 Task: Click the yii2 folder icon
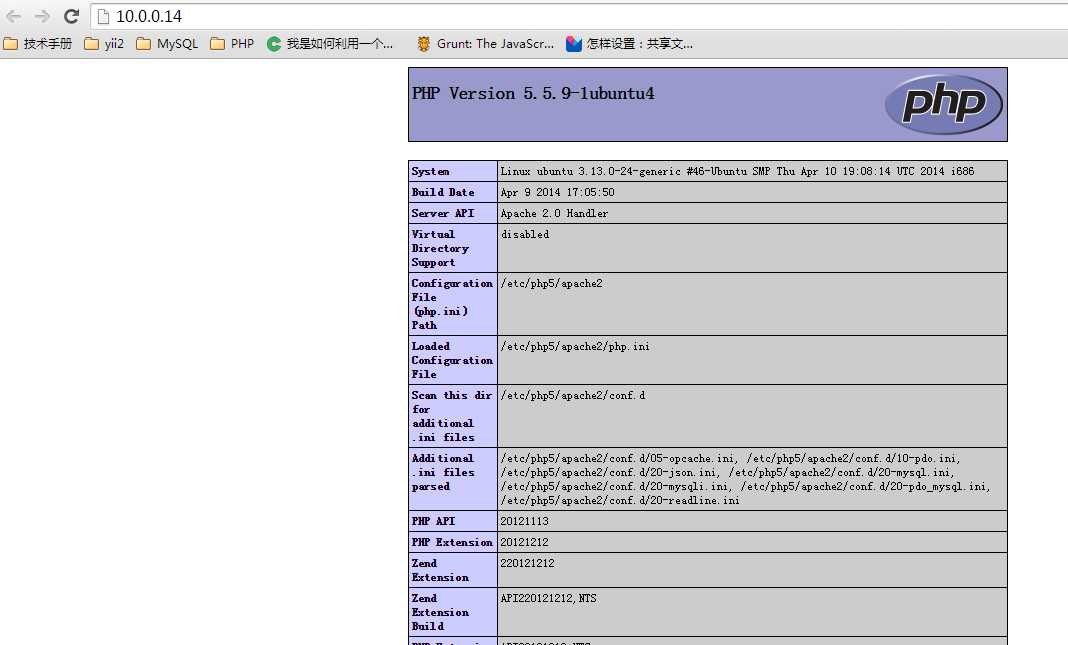tap(91, 44)
